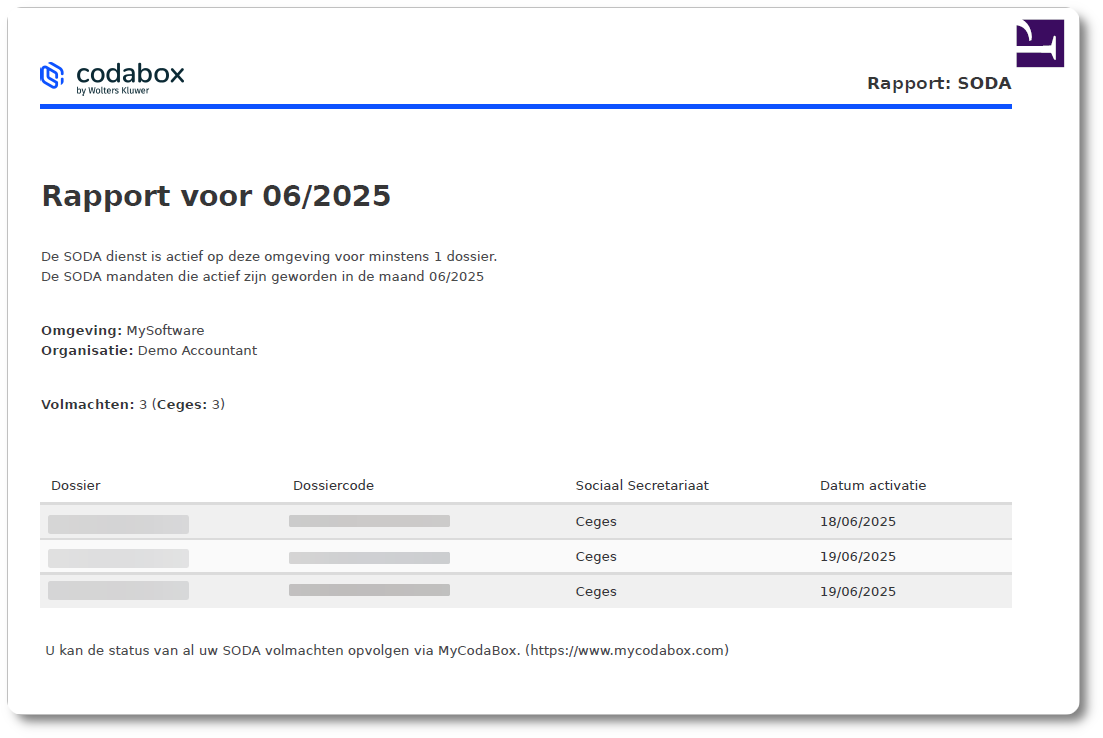
Task: Open the https://www.mycodabox.com link
Action: [x=627, y=651]
